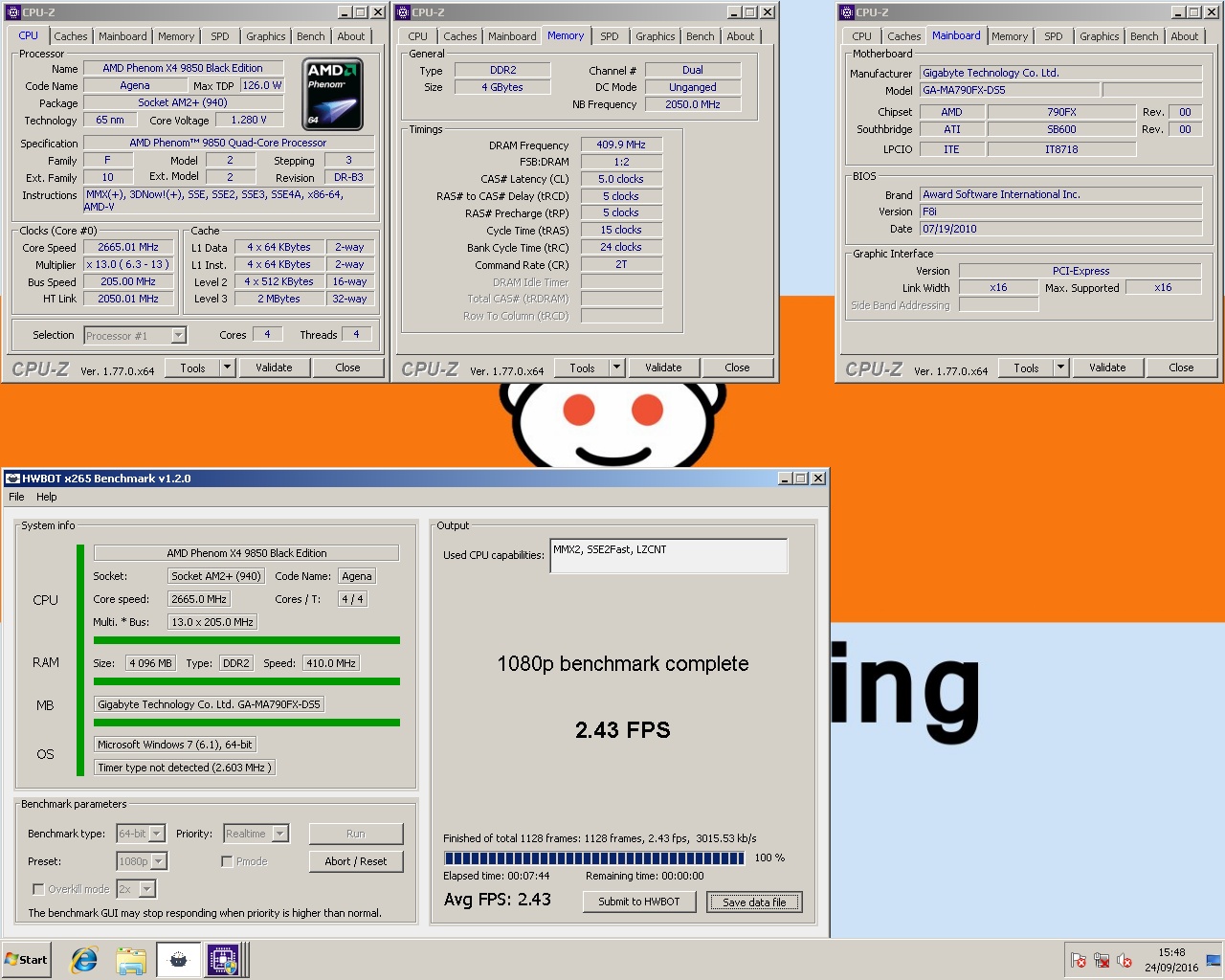Viewport: 1225px width, 980px height.
Task: Open the Overkill 2x dropdown
Action: coord(146,889)
